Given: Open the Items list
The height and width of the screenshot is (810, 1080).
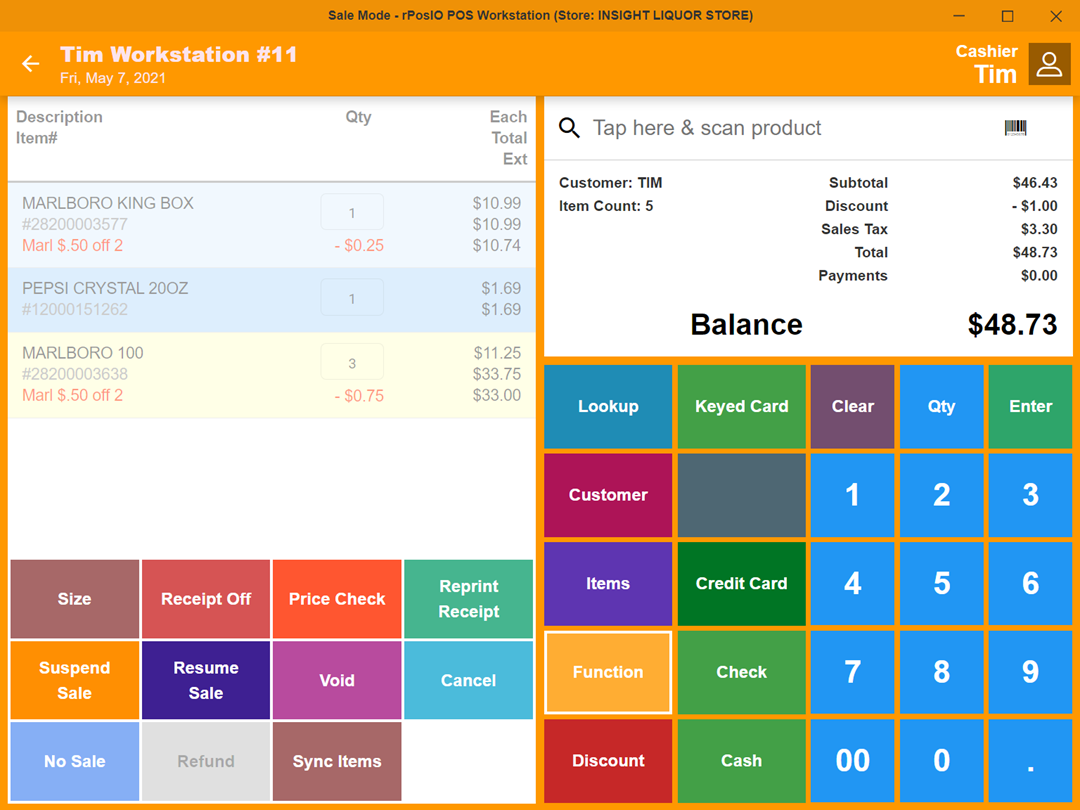Looking at the screenshot, I should tap(608, 583).
